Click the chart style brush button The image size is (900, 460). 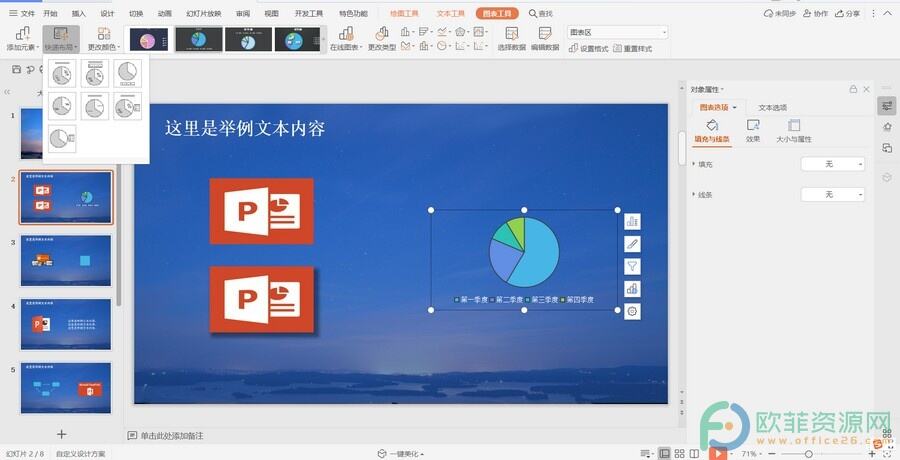[632, 244]
